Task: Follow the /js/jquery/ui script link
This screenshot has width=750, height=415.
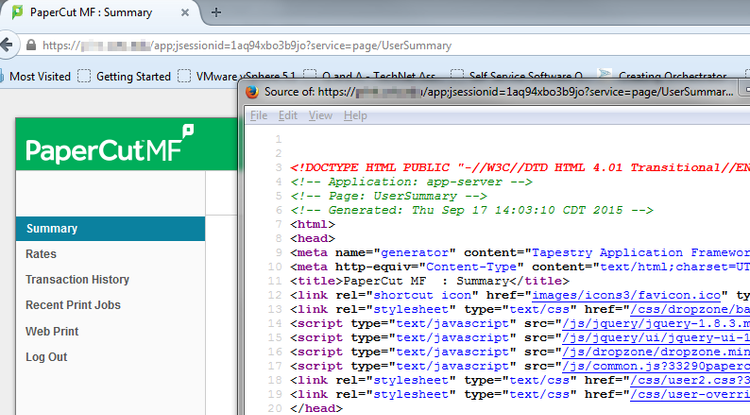Action: [656, 338]
